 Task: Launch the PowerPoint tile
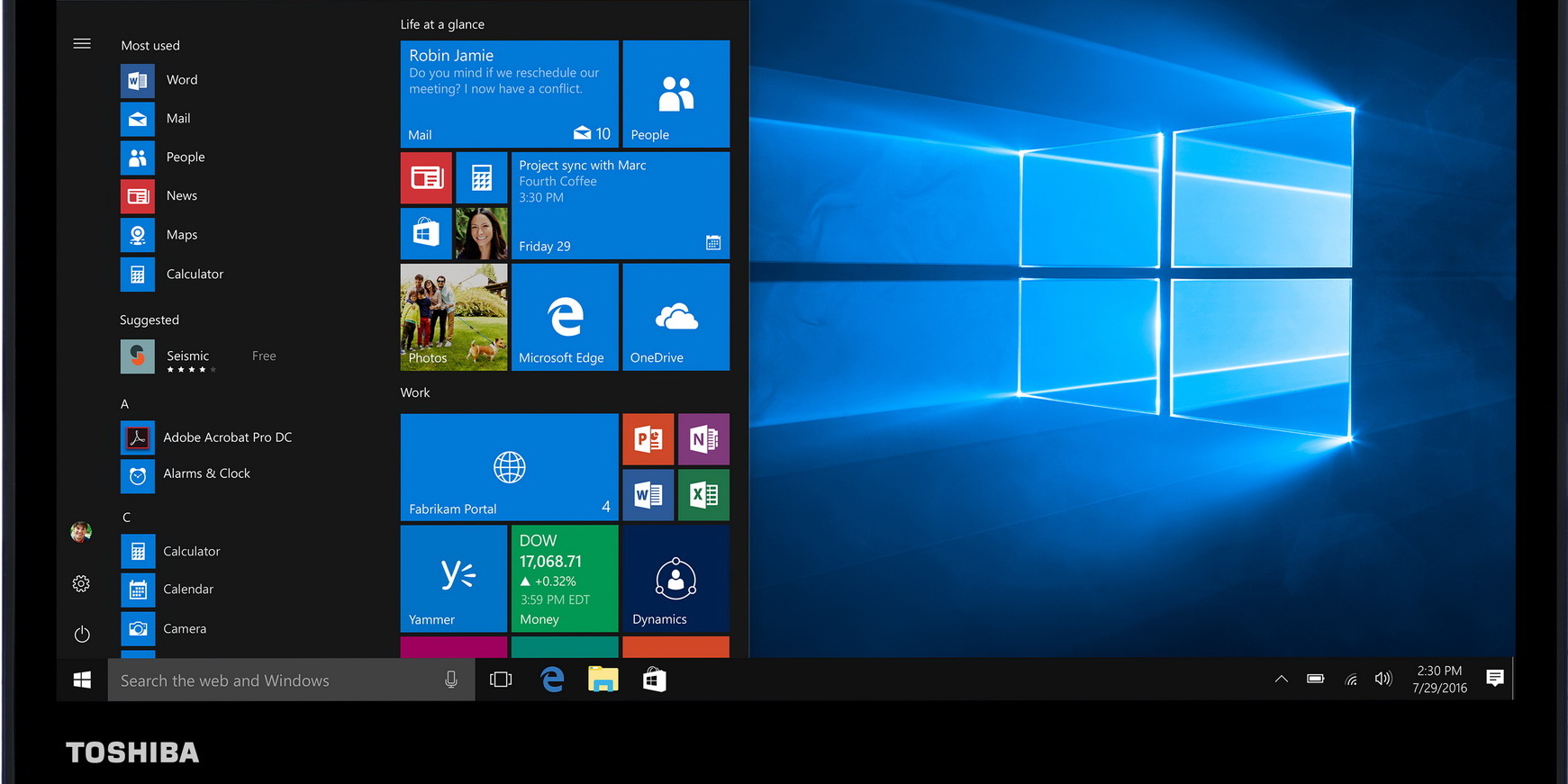point(648,439)
